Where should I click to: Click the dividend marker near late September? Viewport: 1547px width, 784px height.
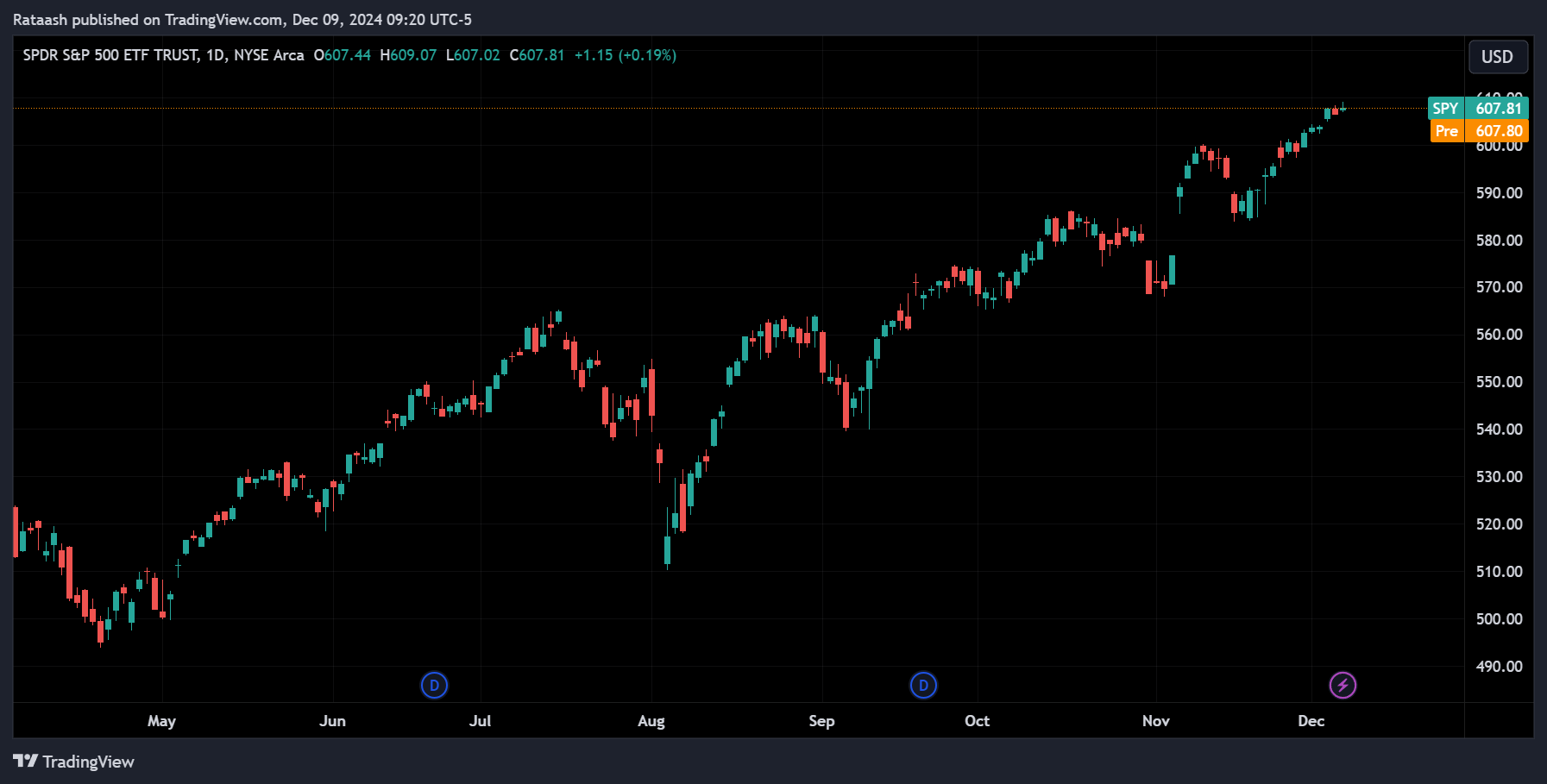click(x=923, y=686)
